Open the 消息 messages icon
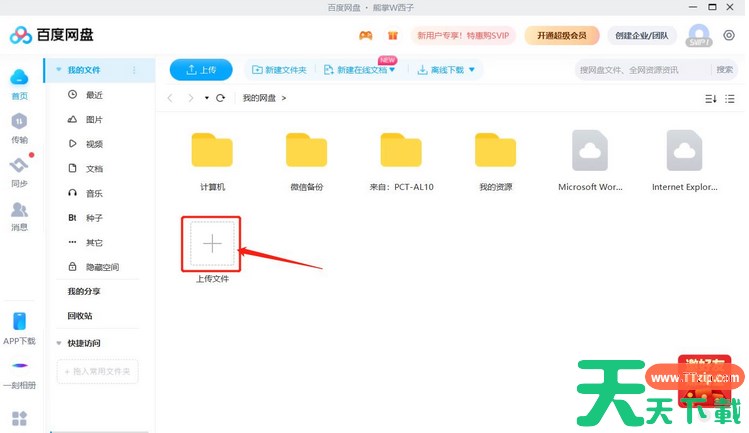The image size is (749, 433). [19, 209]
